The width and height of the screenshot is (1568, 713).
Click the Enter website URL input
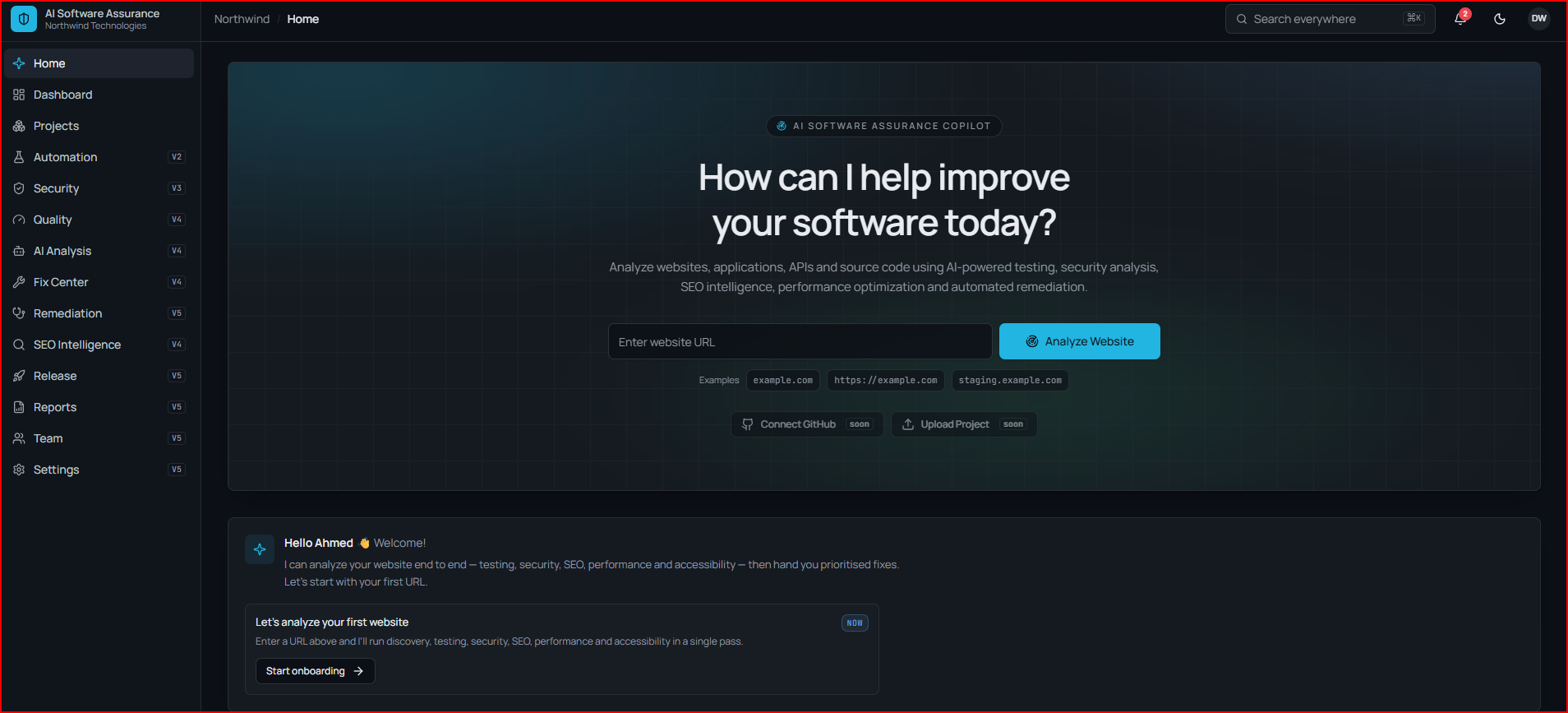[x=800, y=341]
